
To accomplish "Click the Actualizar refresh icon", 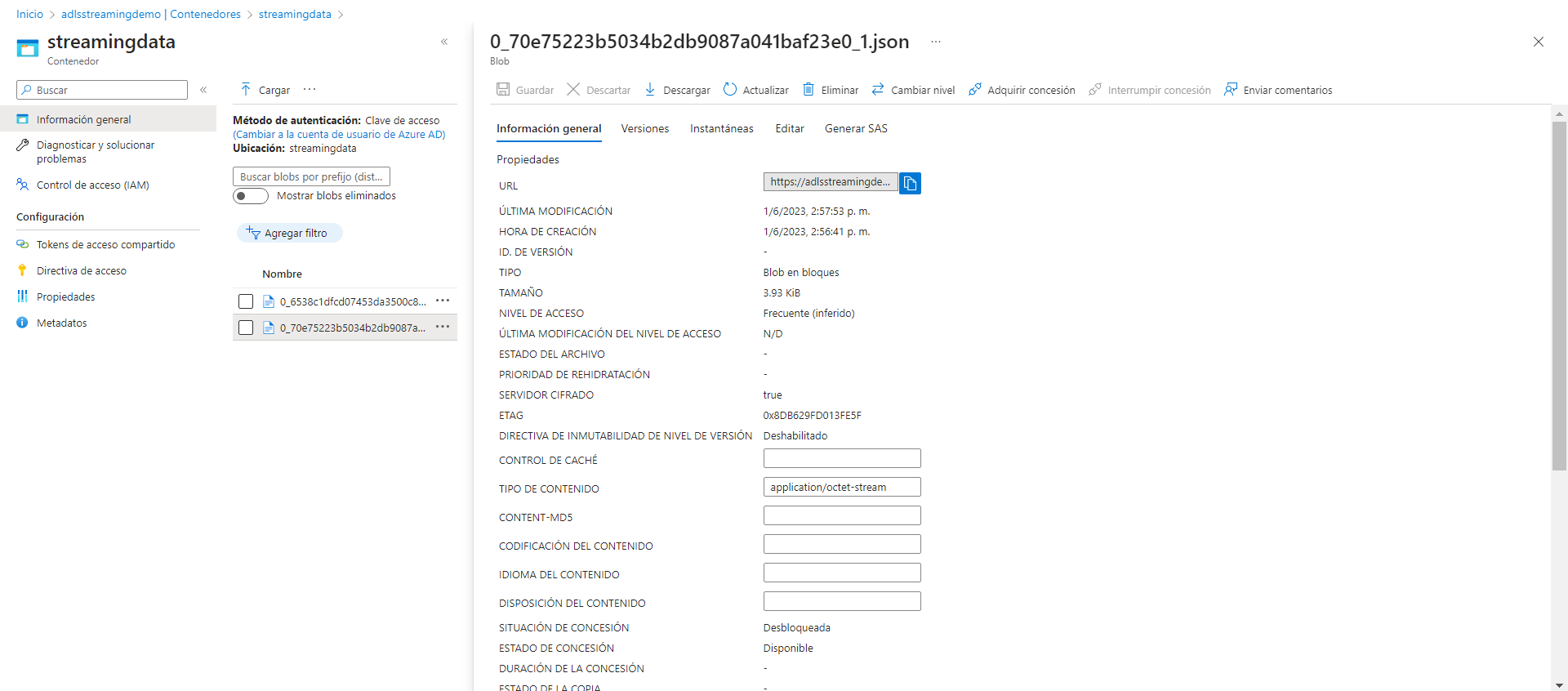I will 730,90.
